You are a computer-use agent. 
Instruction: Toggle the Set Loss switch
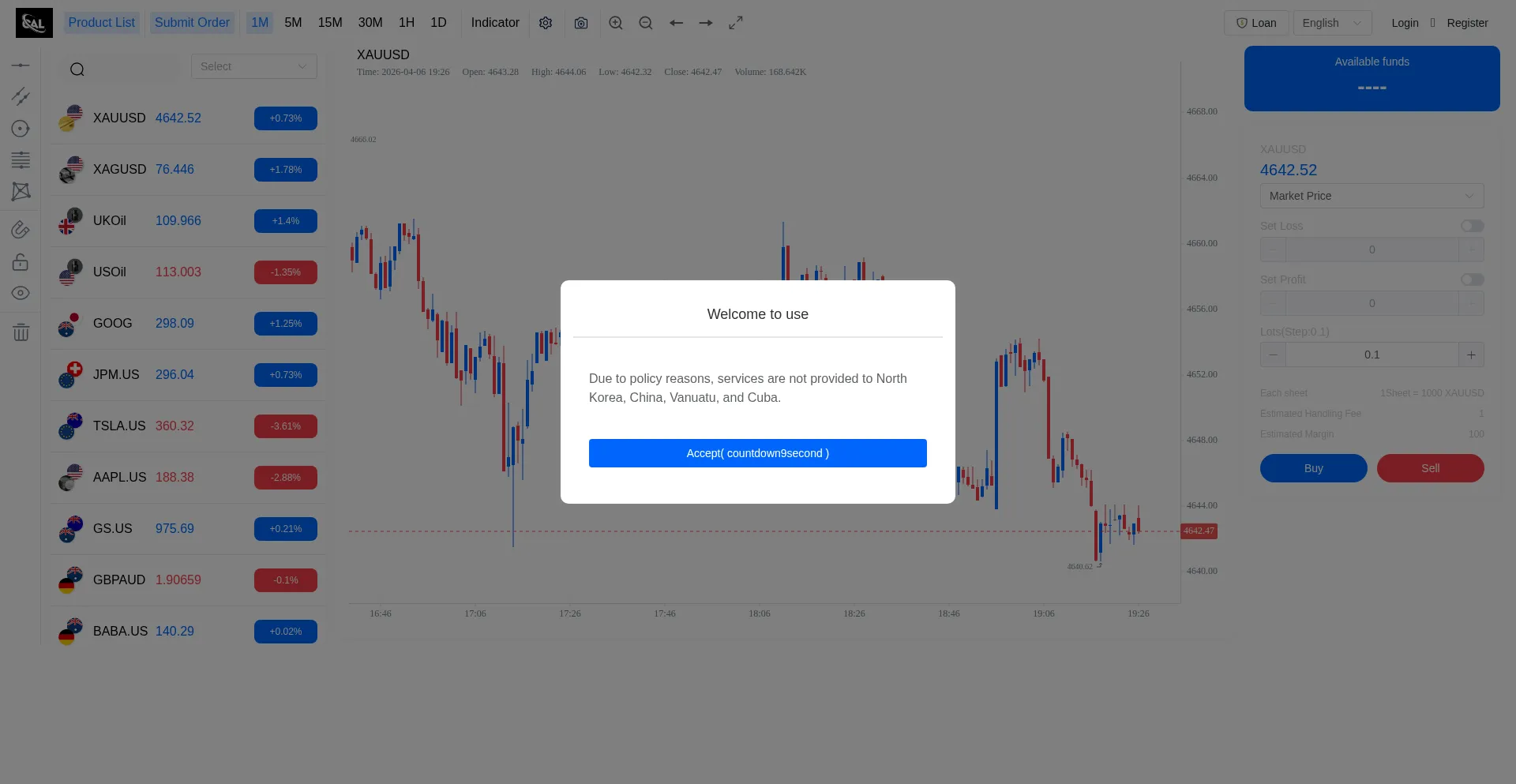1472,226
